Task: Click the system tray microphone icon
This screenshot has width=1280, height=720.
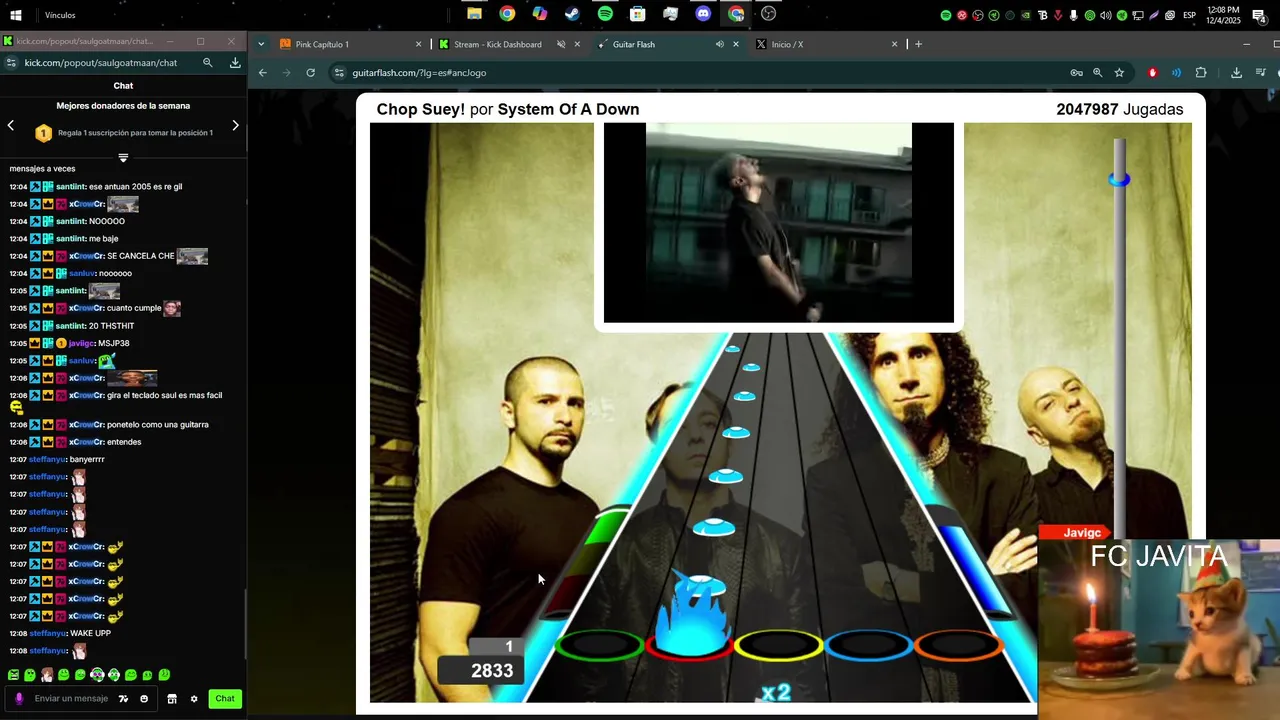Action: pyautogui.click(x=1074, y=15)
